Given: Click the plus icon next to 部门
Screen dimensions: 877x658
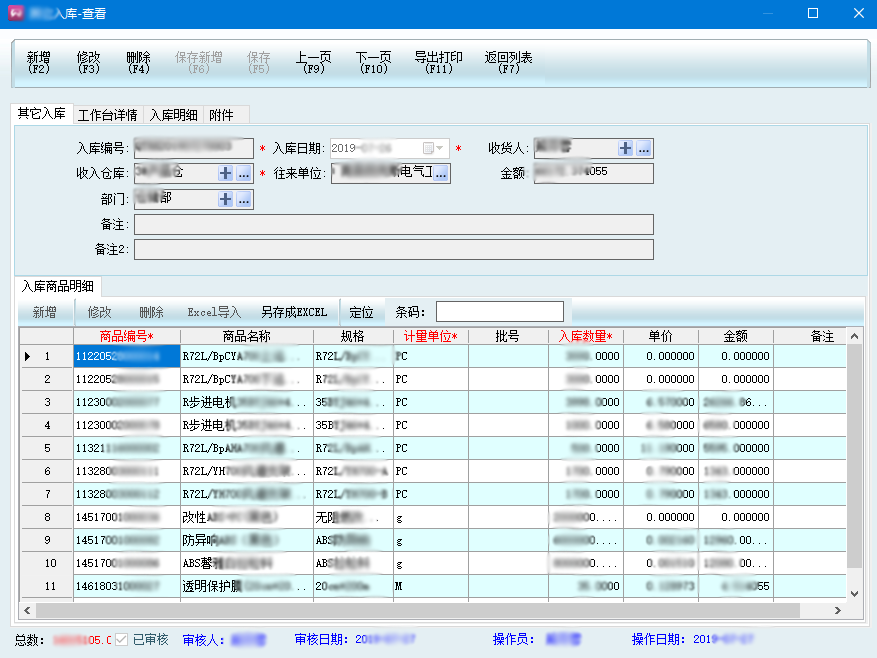Looking at the screenshot, I should (225, 199).
